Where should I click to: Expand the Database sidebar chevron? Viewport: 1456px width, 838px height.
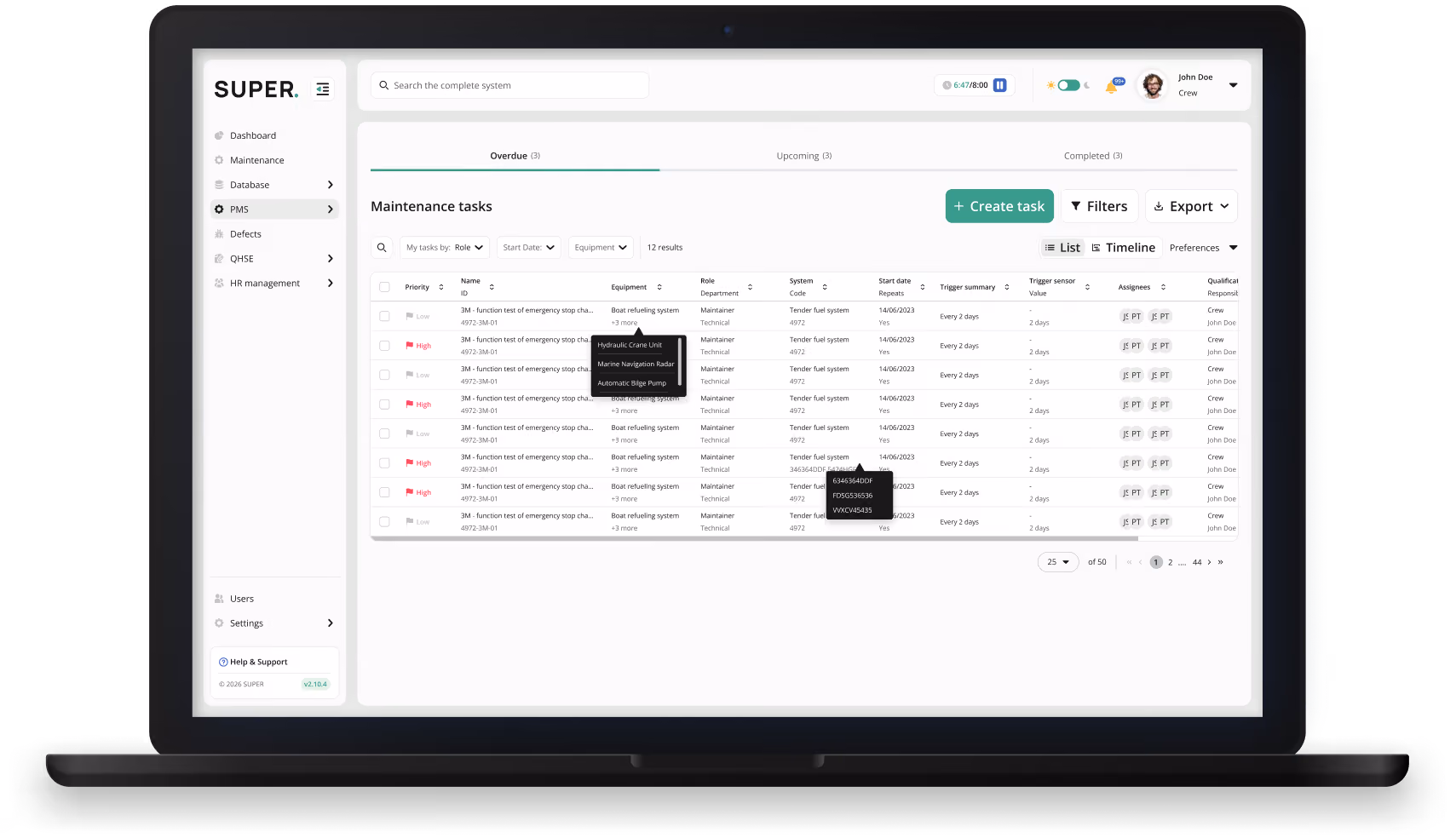tap(331, 185)
